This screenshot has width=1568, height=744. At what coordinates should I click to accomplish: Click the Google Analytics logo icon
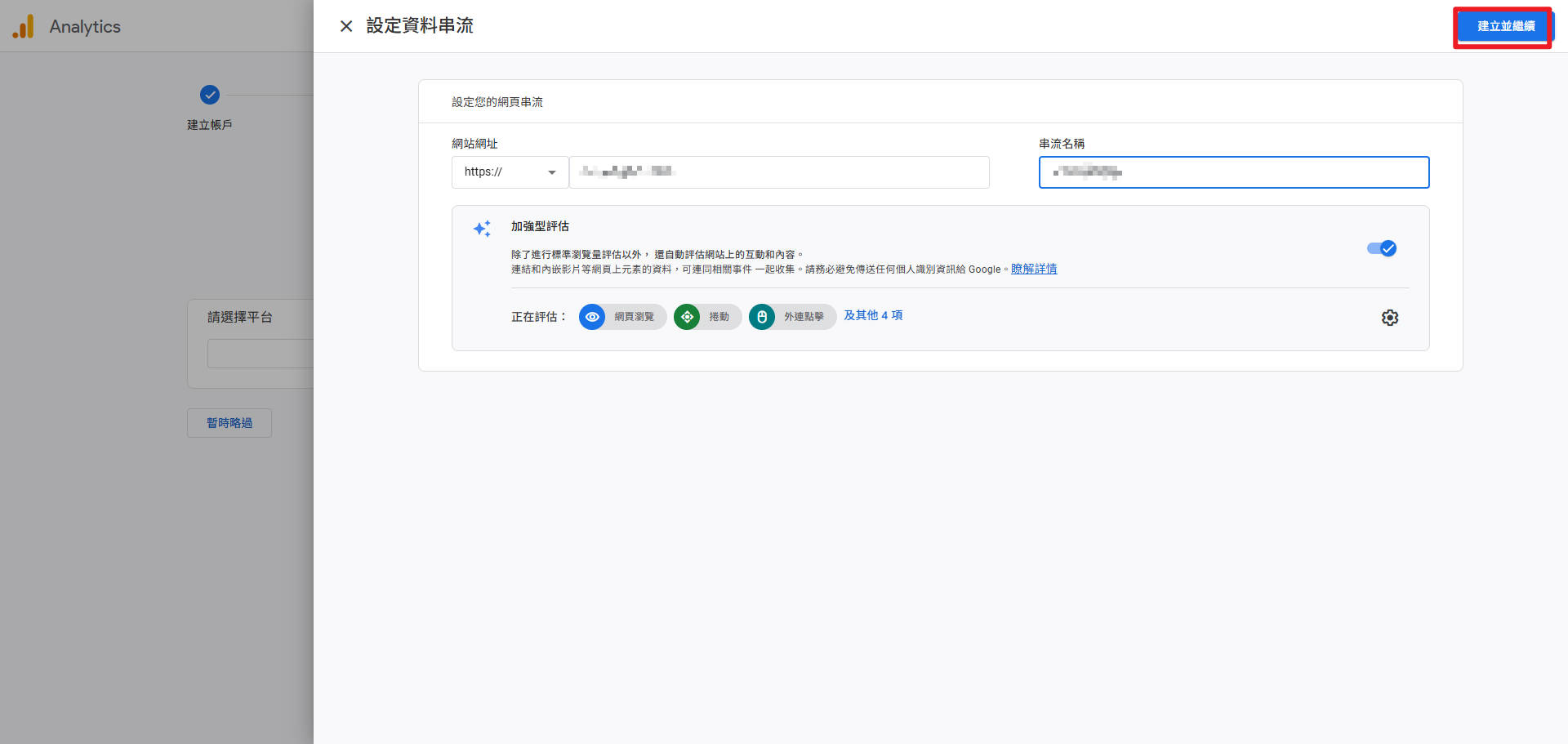click(24, 26)
